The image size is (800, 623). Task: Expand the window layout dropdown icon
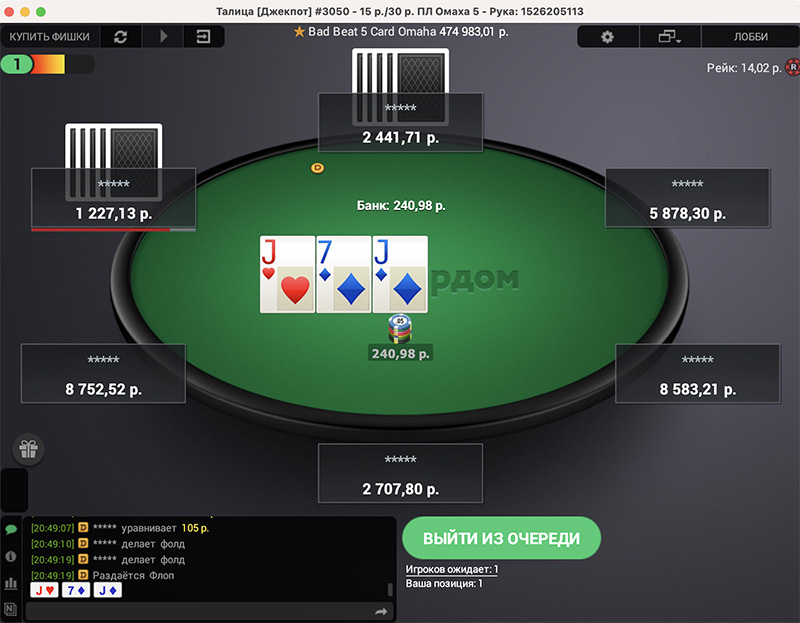669,37
